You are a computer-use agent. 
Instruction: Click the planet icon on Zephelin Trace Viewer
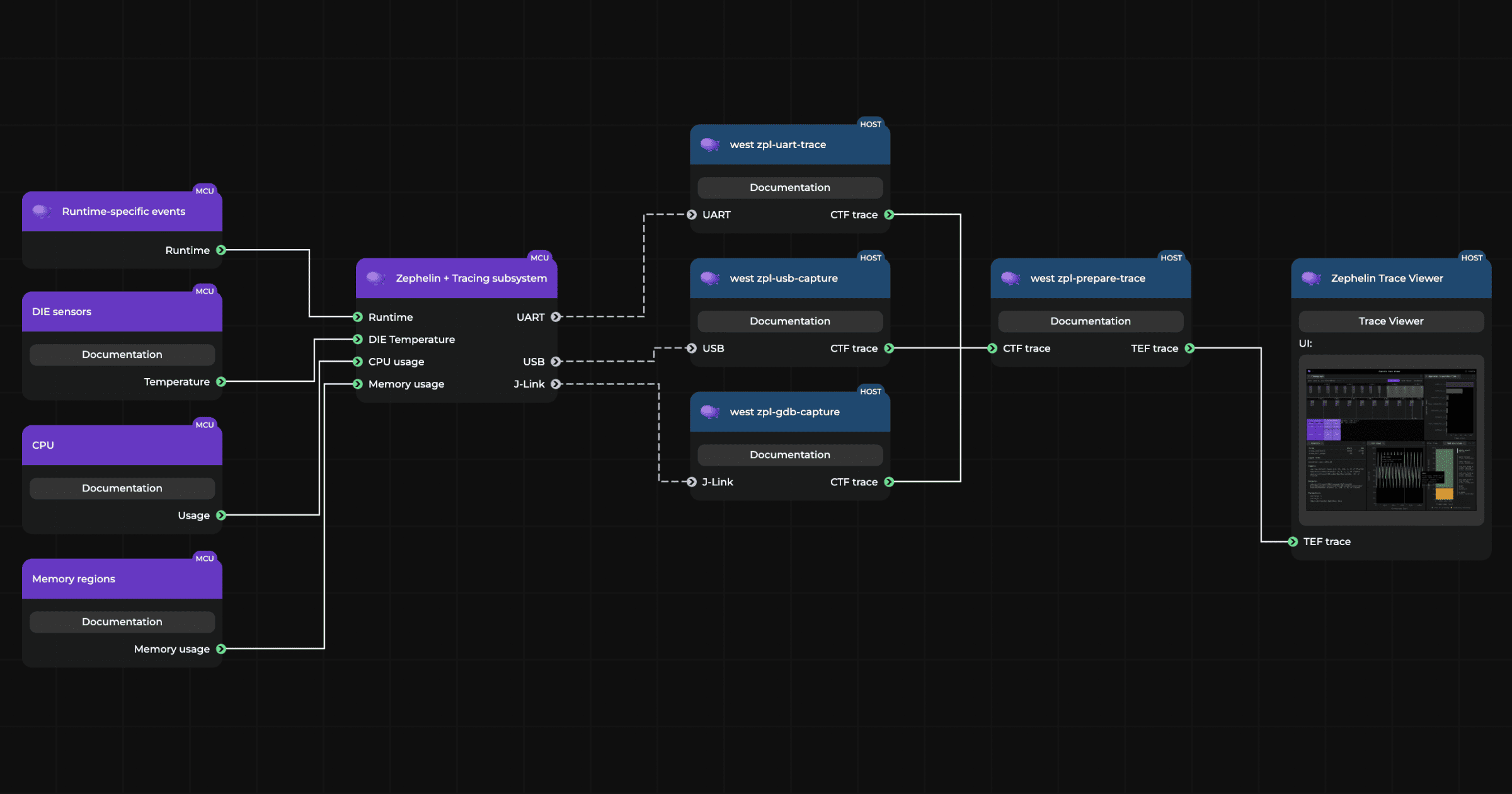1312,278
